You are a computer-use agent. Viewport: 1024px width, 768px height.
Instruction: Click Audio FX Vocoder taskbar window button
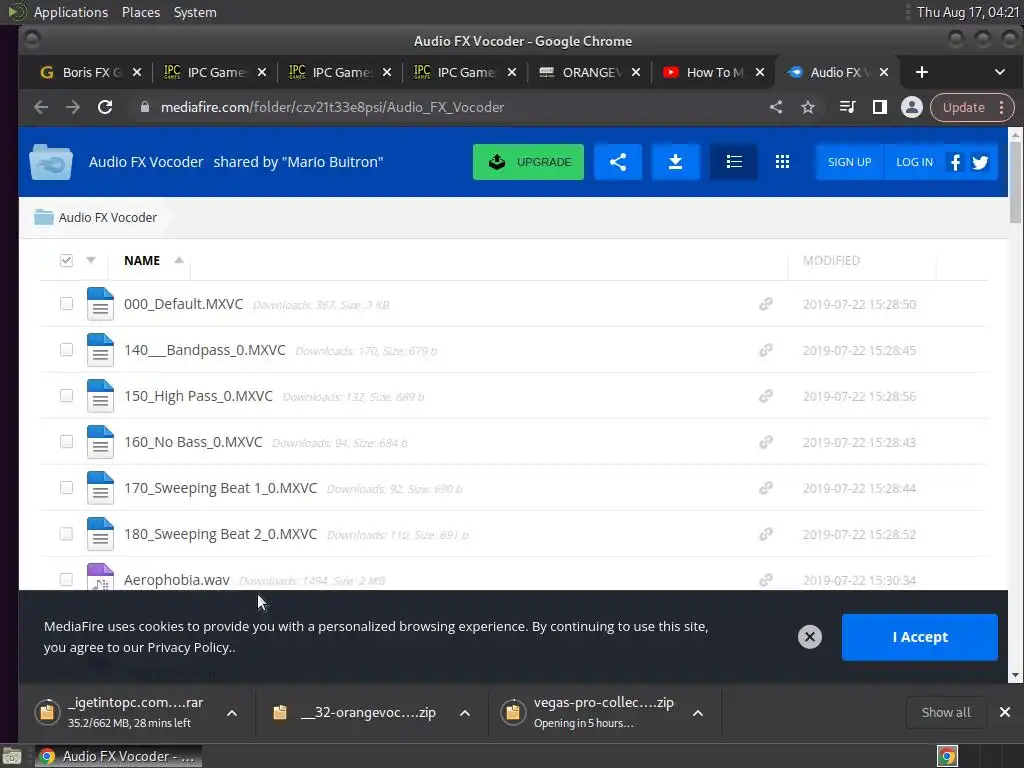point(118,756)
